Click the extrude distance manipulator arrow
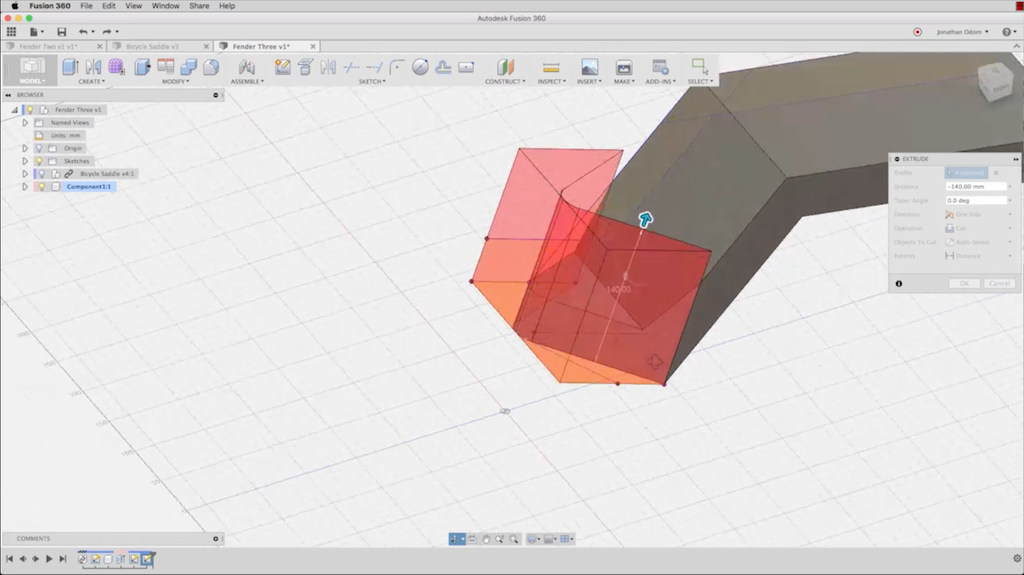Image resolution: width=1024 pixels, height=575 pixels. tap(645, 220)
